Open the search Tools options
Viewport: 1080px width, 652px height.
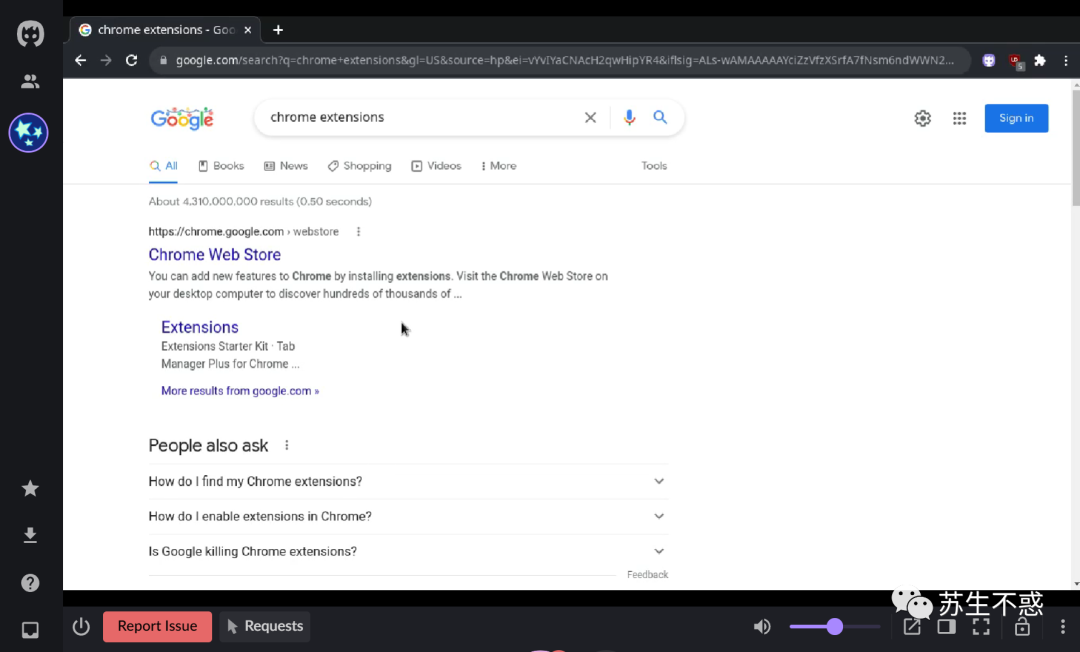coord(654,166)
